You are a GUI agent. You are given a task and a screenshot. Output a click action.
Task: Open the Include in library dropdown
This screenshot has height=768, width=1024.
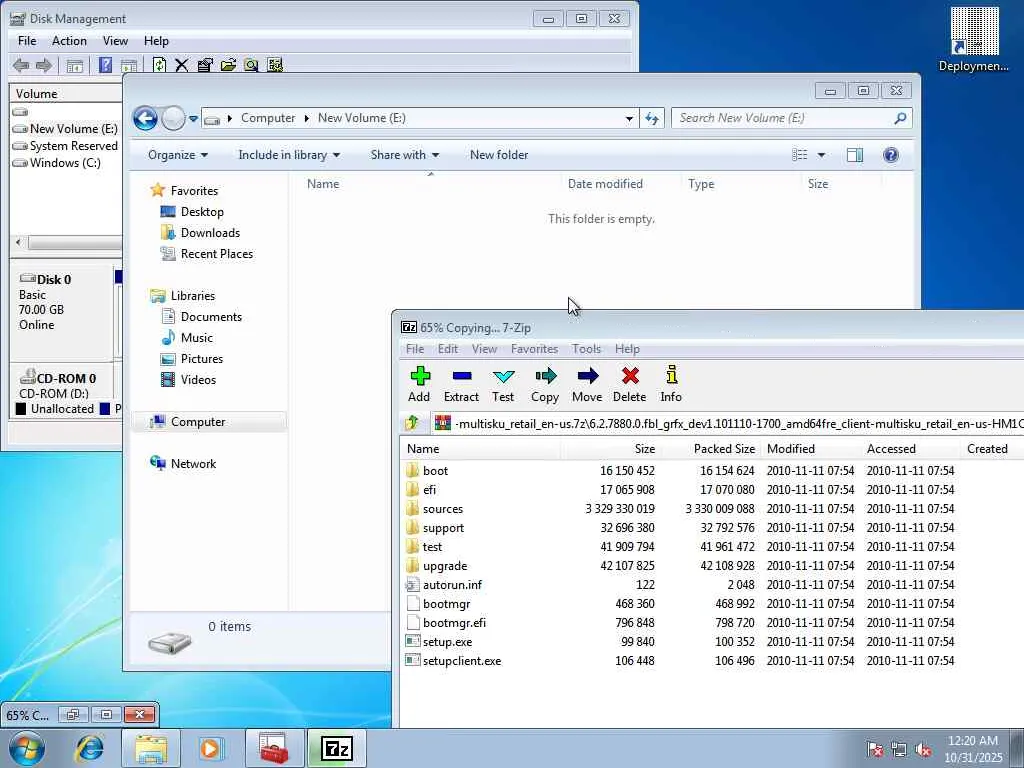[x=289, y=155]
